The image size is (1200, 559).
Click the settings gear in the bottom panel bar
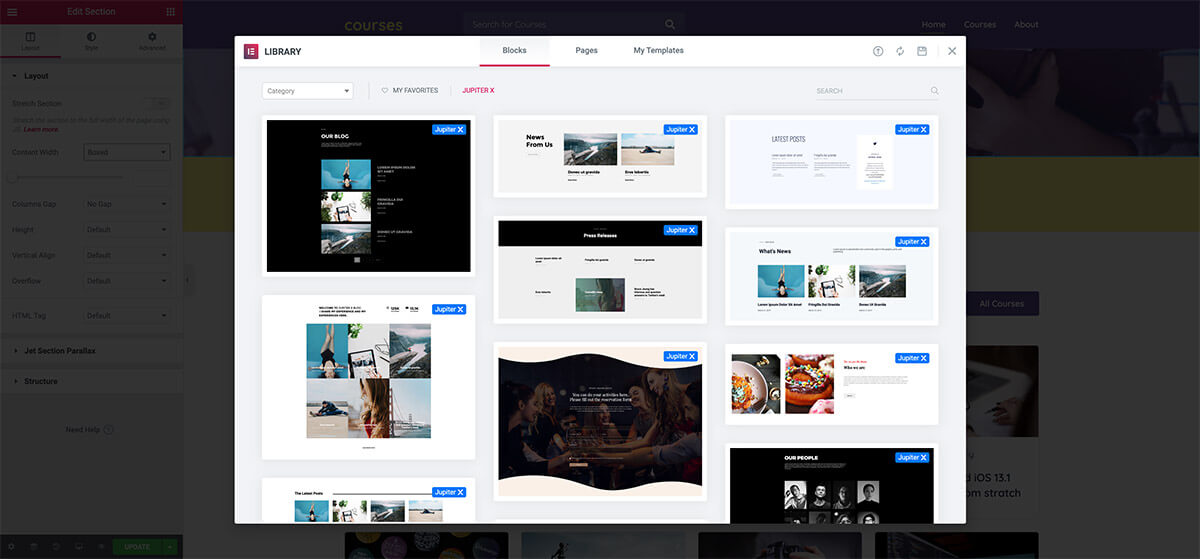point(11,547)
